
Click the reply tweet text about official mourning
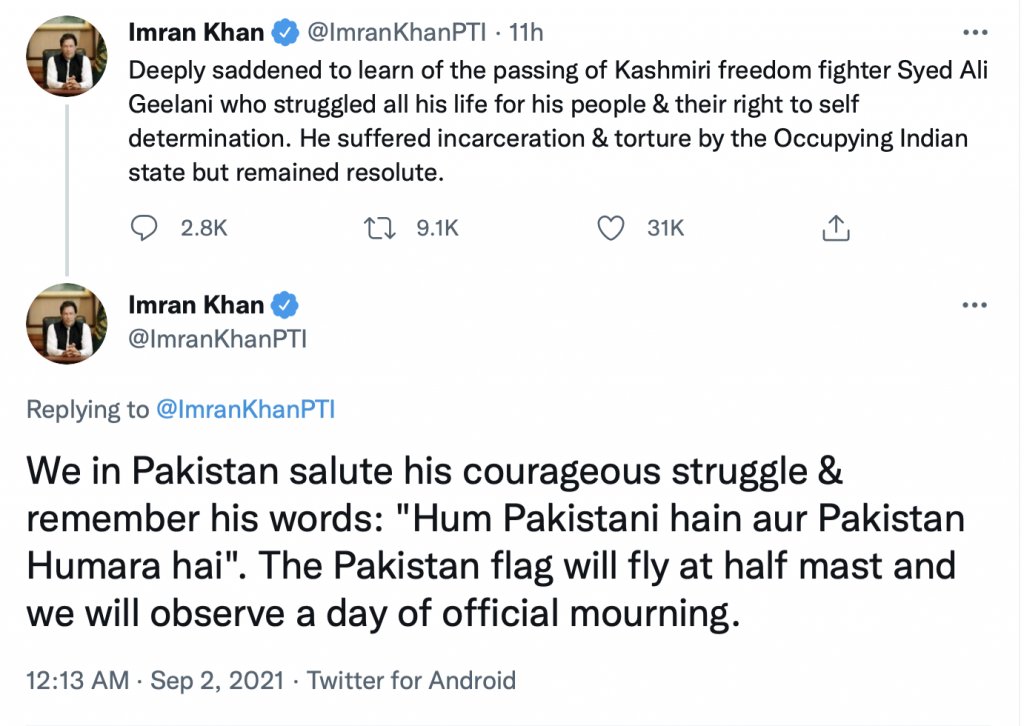pyautogui.click(x=490, y=540)
